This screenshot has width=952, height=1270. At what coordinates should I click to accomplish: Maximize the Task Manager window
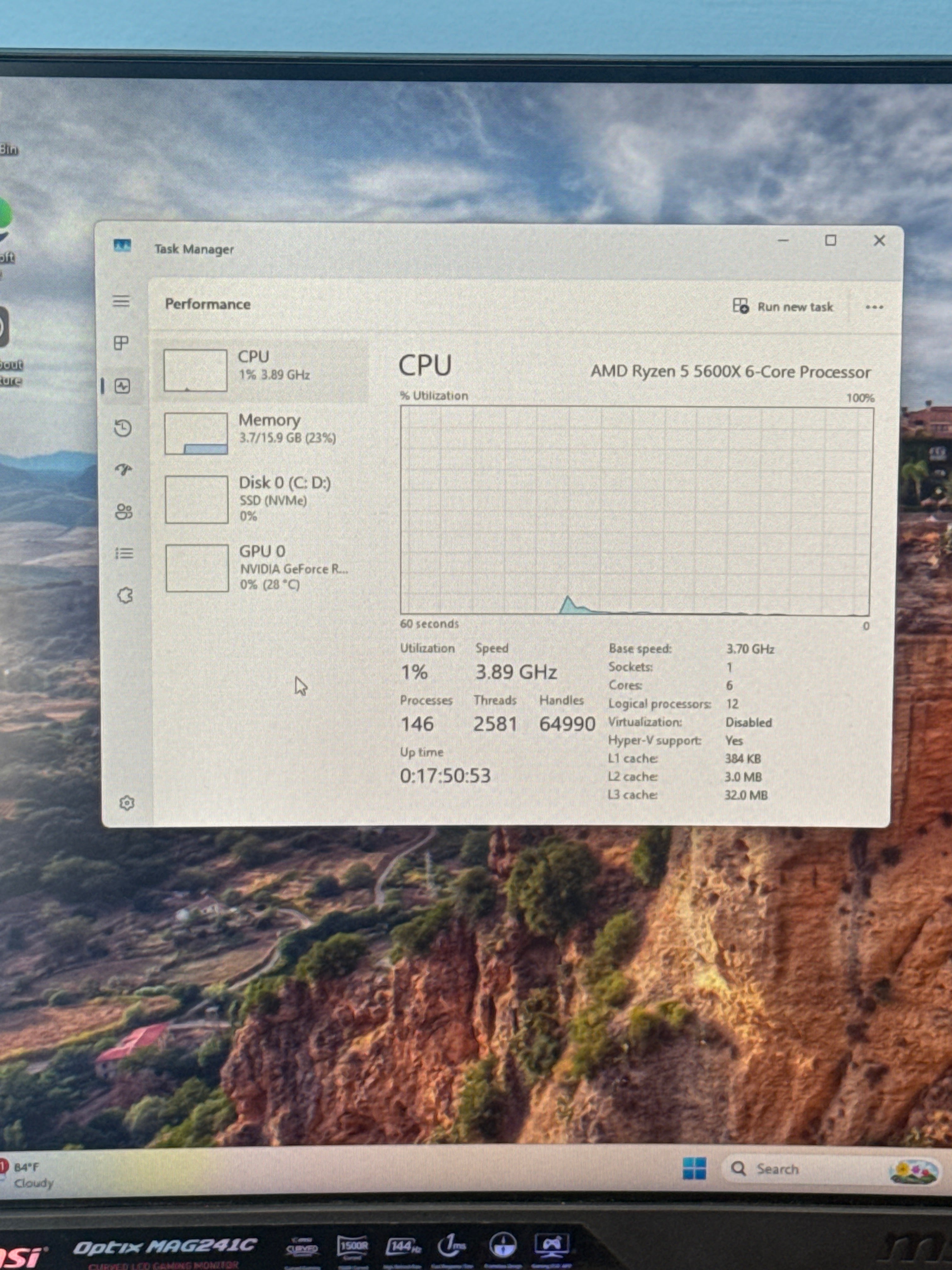tap(830, 240)
